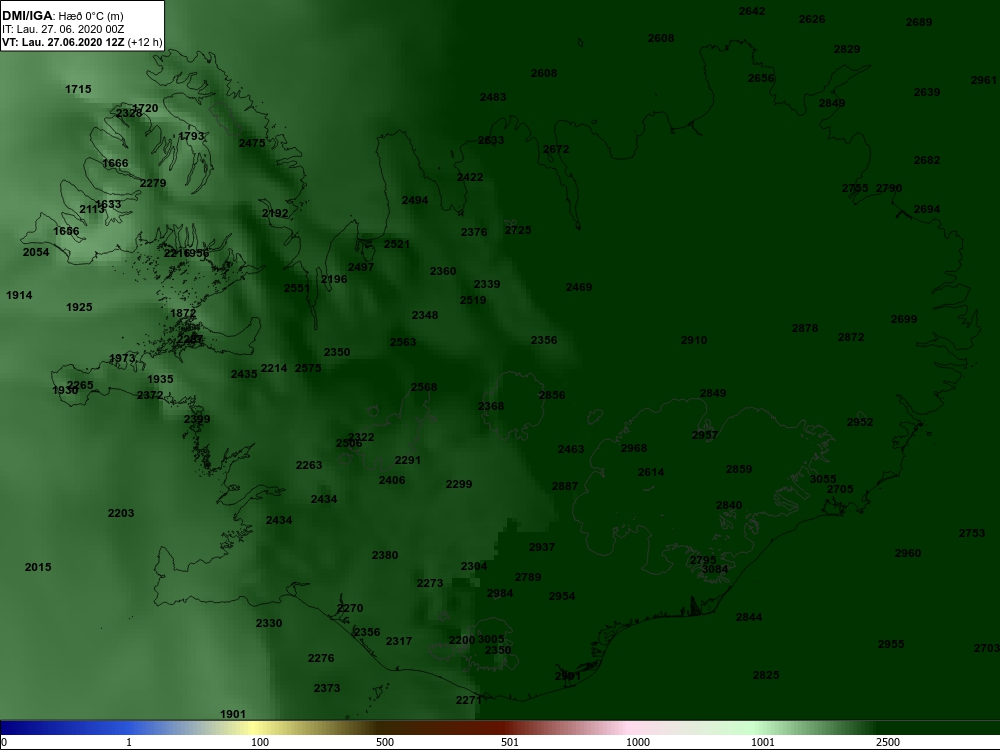Click the map value 2317
Image resolution: width=1000 pixels, height=750 pixels.
(x=399, y=642)
